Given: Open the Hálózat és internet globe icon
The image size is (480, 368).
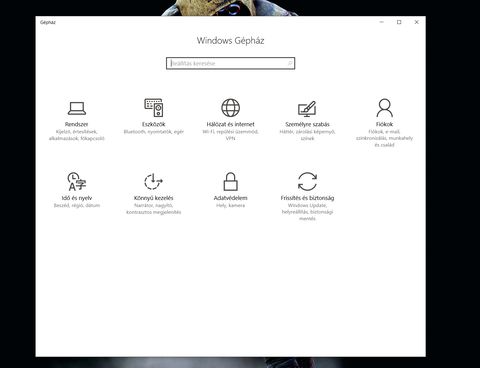Looking at the screenshot, I should (230, 108).
